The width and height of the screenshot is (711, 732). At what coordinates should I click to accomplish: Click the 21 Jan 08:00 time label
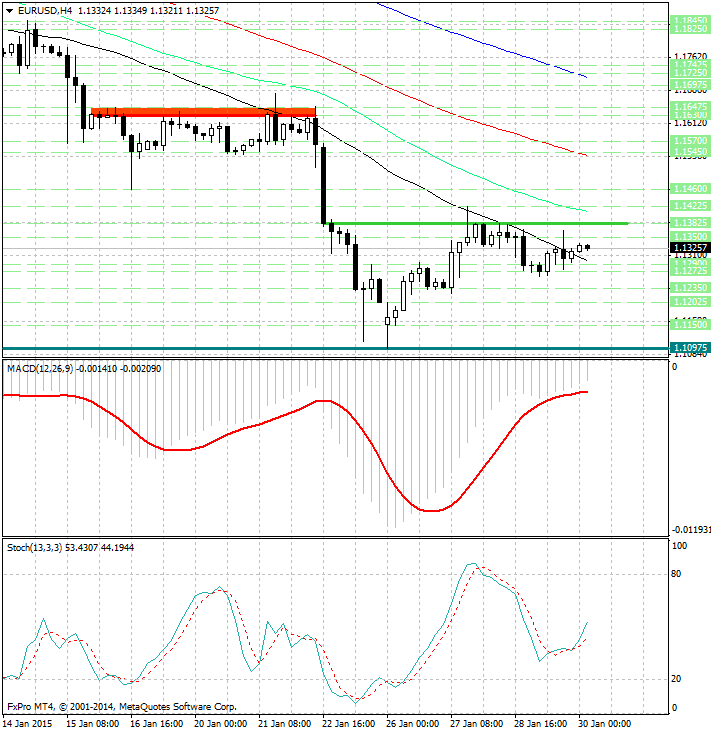click(x=284, y=724)
